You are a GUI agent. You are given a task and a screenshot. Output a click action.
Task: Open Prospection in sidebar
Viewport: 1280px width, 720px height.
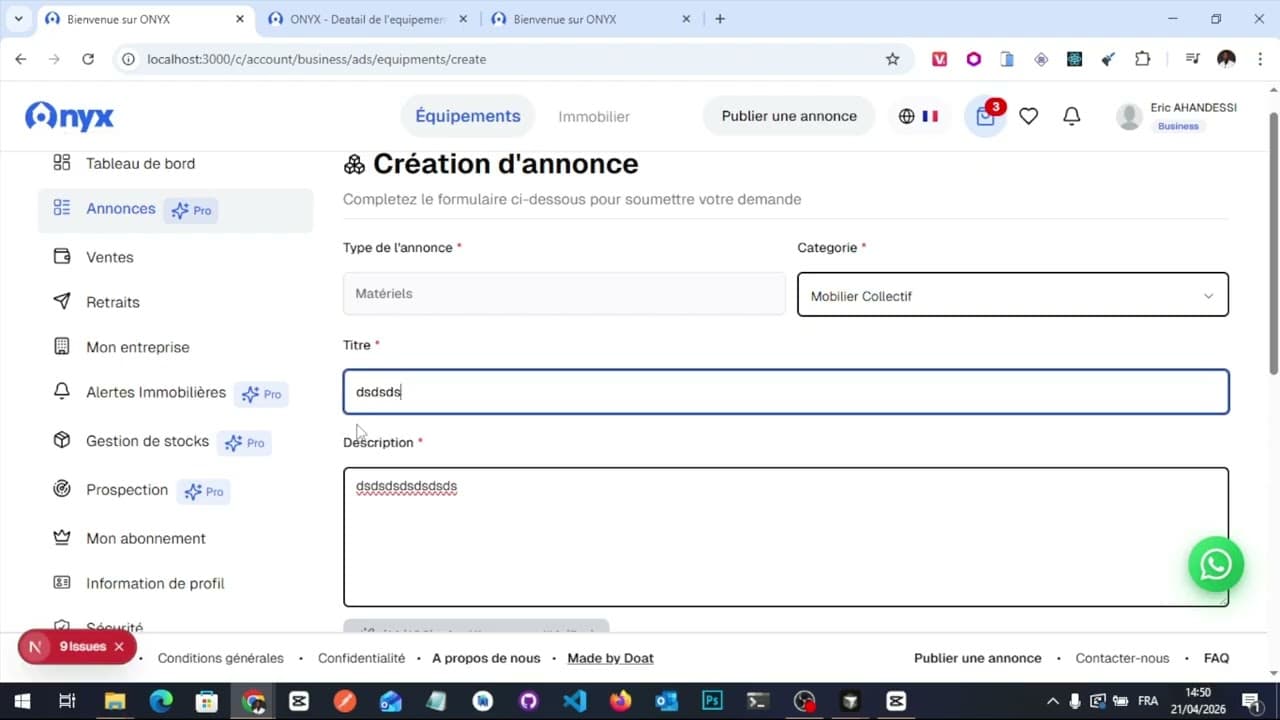[x=175, y=490]
